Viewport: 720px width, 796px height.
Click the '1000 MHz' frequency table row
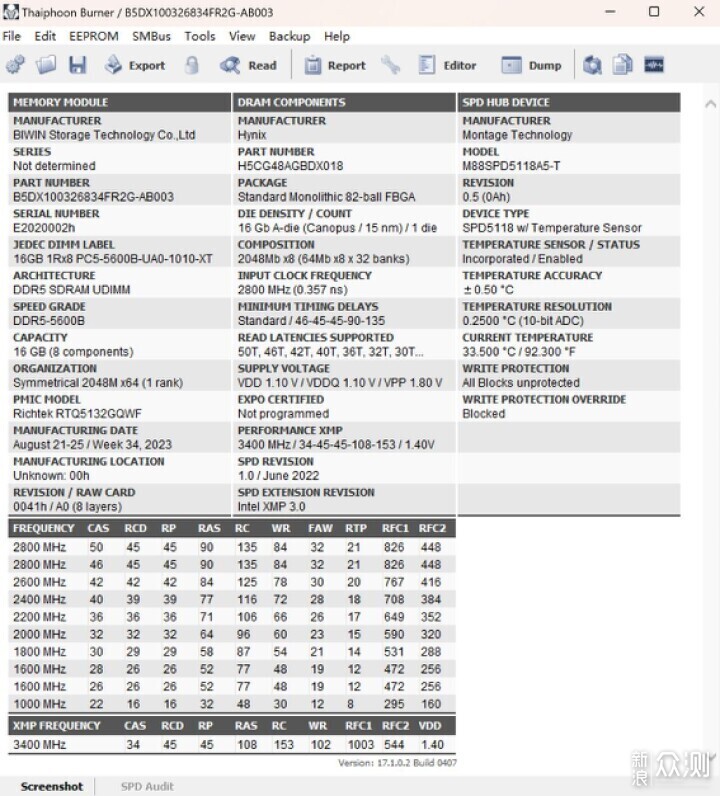(232, 704)
